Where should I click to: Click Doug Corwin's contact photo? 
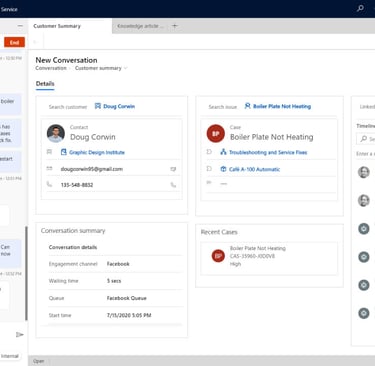coord(56,133)
